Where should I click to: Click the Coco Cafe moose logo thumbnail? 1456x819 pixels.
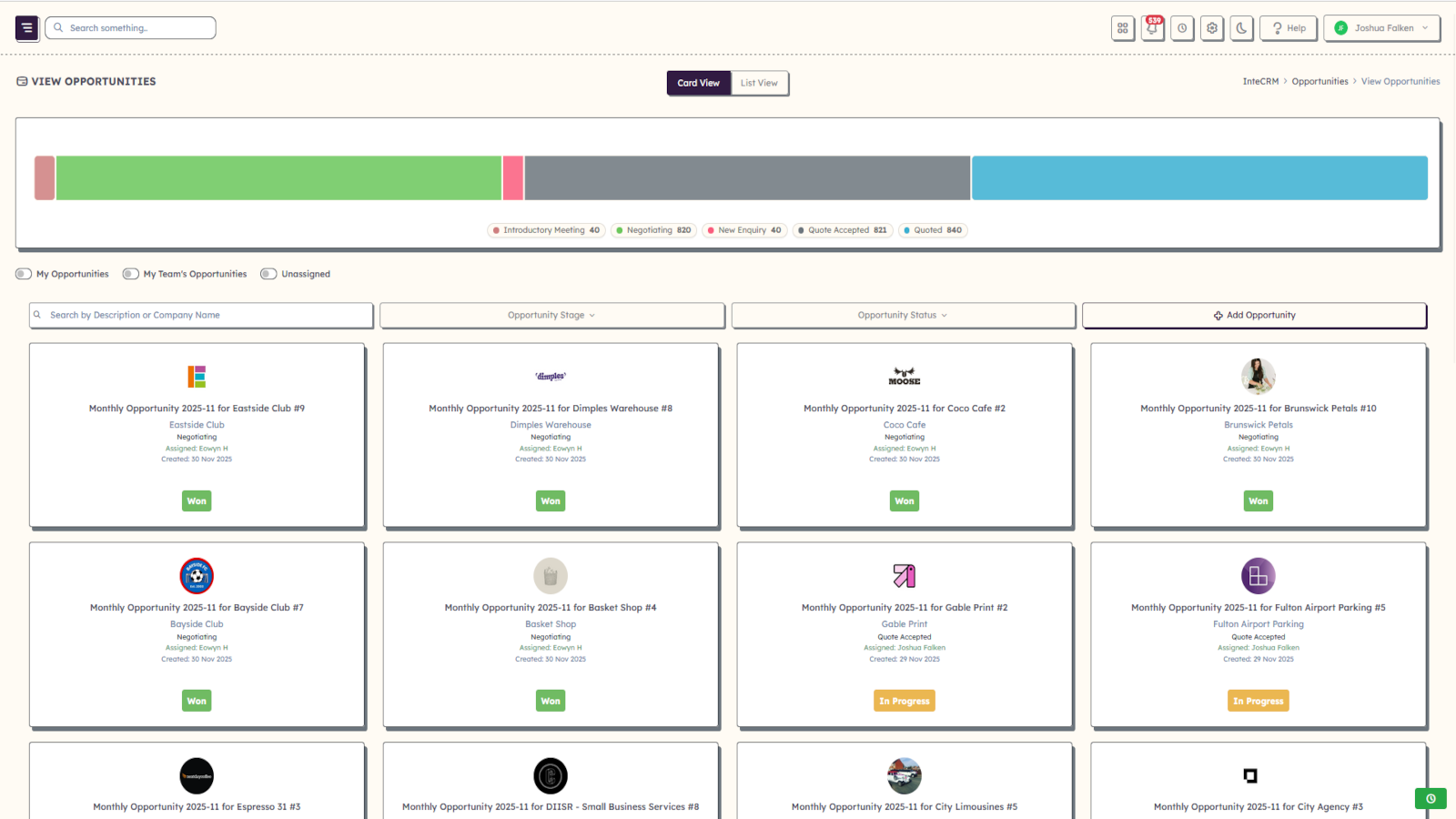click(x=904, y=376)
